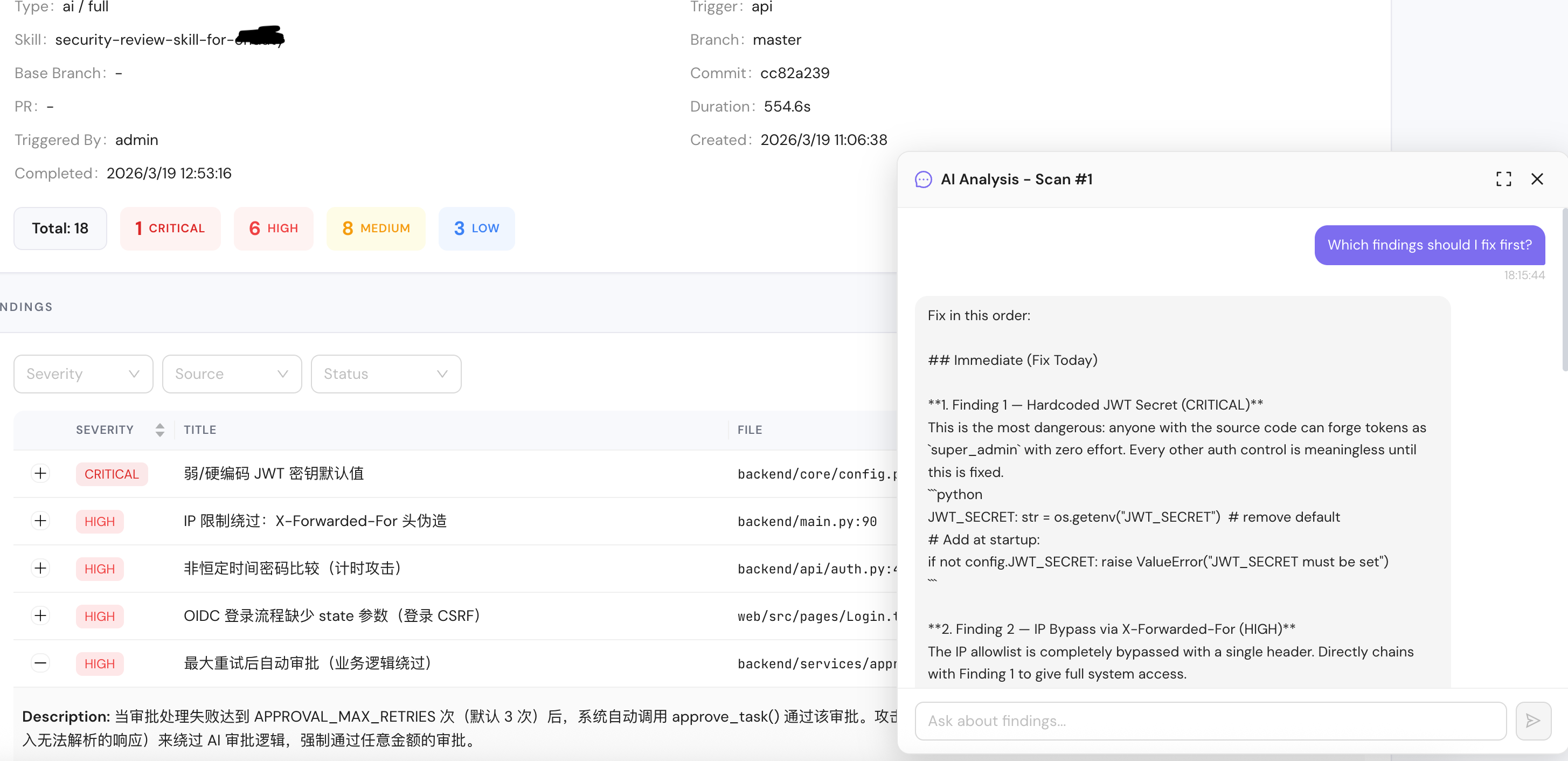
Task: Expand the X-Forwarded-For finding row
Action: click(40, 521)
